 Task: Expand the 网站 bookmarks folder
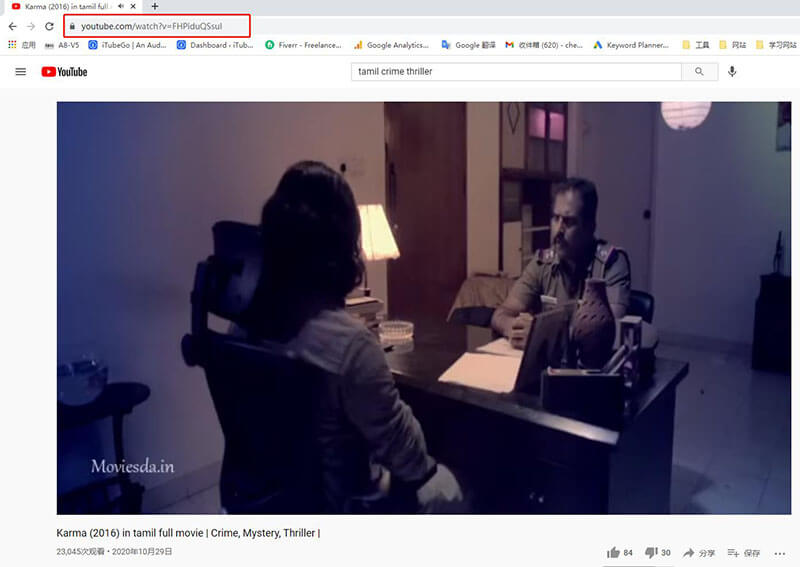pyautogui.click(x=732, y=45)
